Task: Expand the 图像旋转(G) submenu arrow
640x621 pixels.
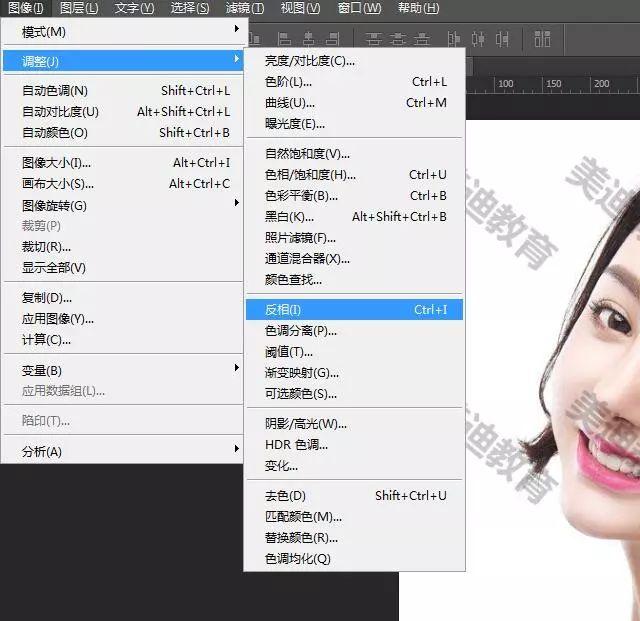Action: pos(236,203)
